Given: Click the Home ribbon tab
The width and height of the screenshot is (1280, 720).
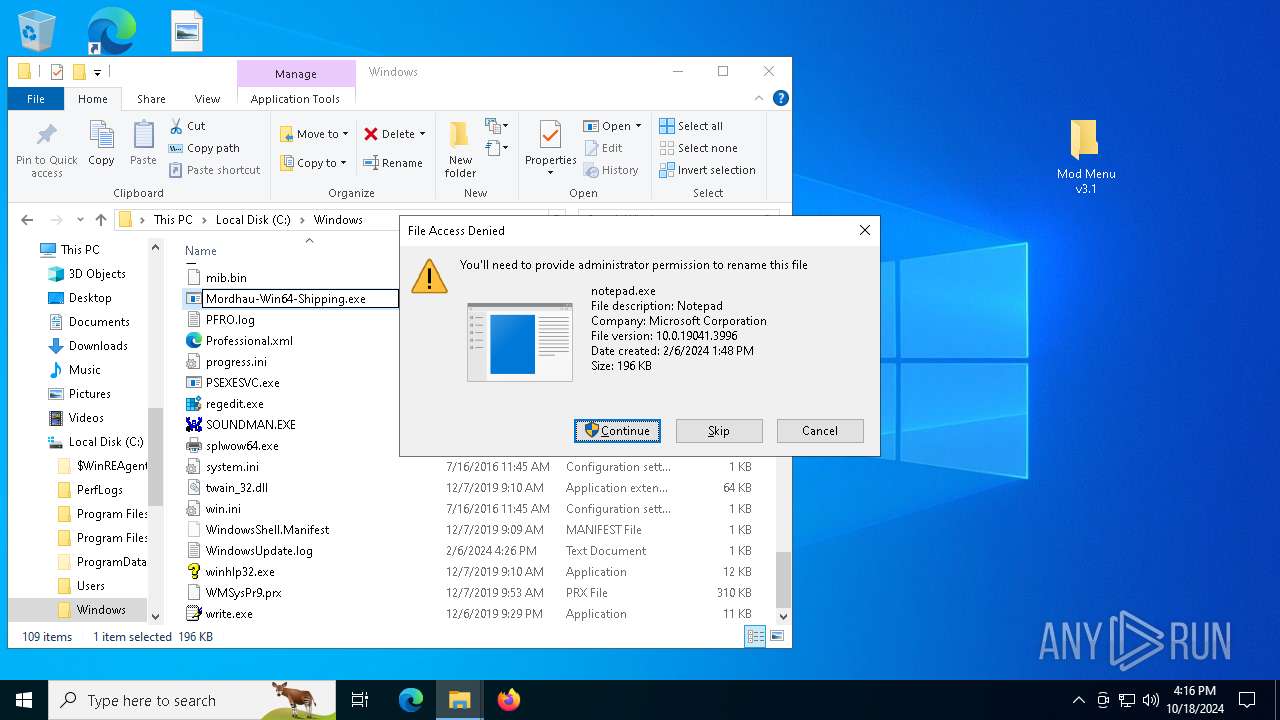Looking at the screenshot, I should pos(93,99).
